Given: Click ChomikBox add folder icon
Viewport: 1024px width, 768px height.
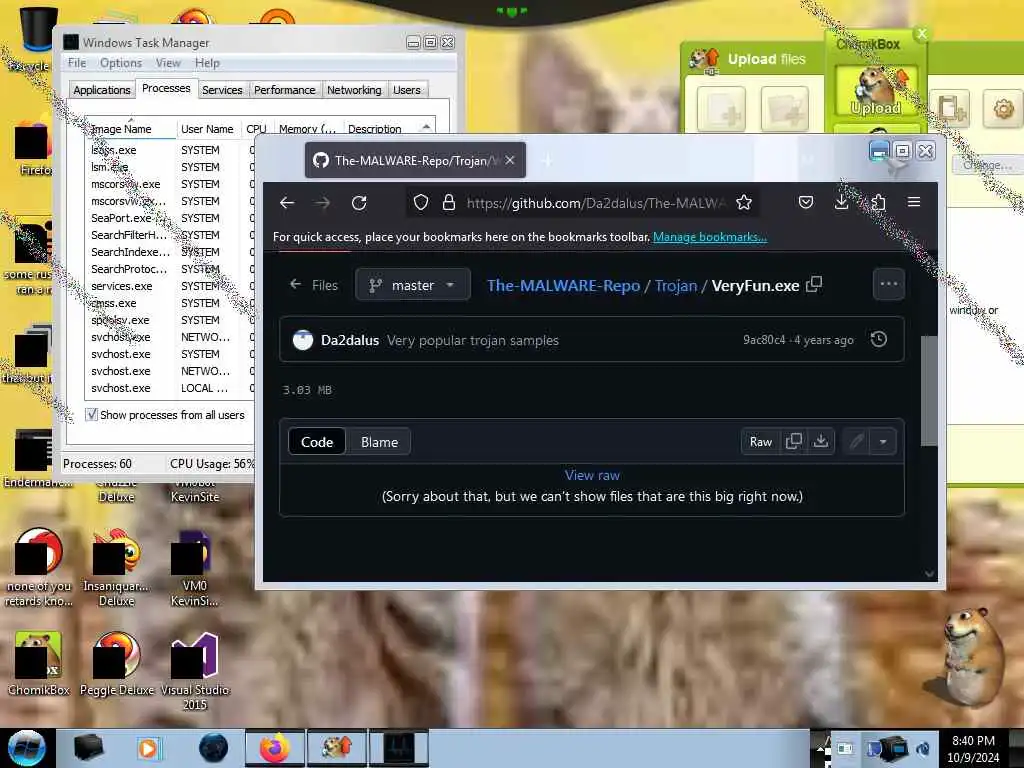Looking at the screenshot, I should click(784, 110).
